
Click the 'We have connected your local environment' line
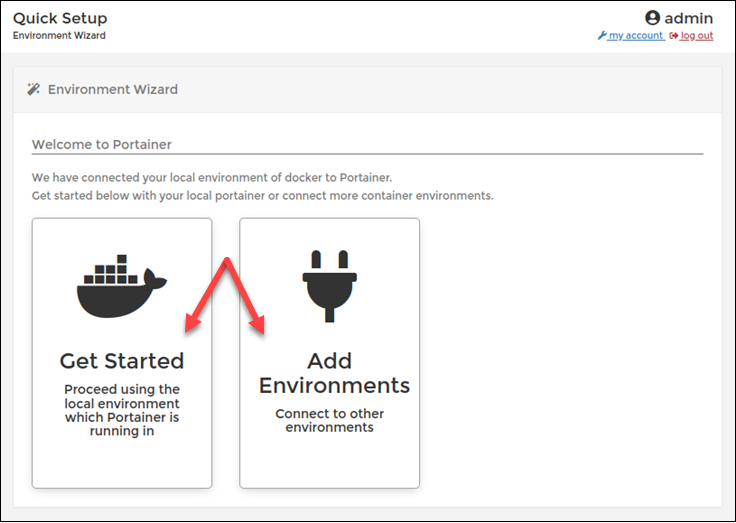point(212,177)
